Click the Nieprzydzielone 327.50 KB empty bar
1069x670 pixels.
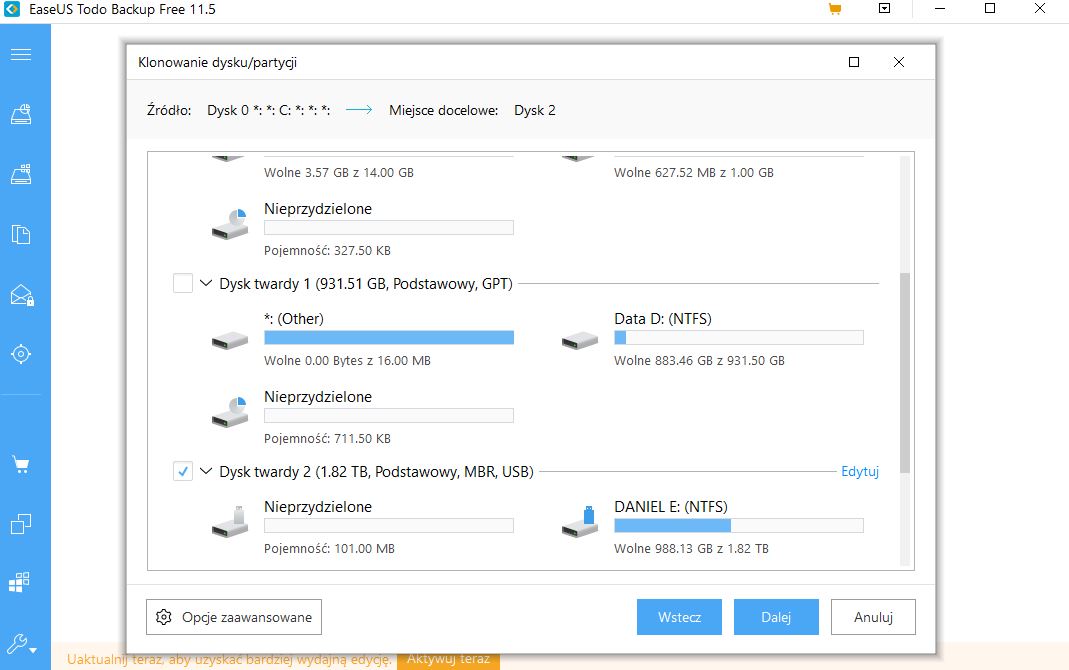click(x=389, y=228)
